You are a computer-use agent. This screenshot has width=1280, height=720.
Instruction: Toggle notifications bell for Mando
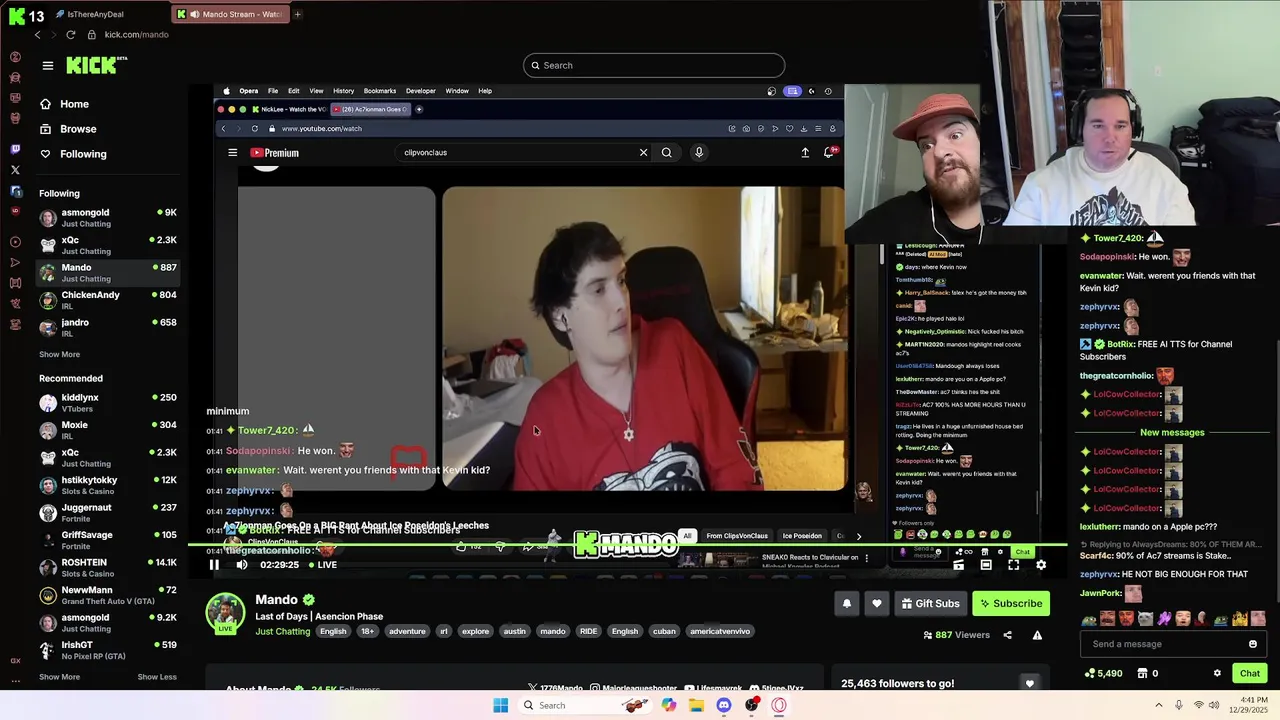tap(847, 603)
